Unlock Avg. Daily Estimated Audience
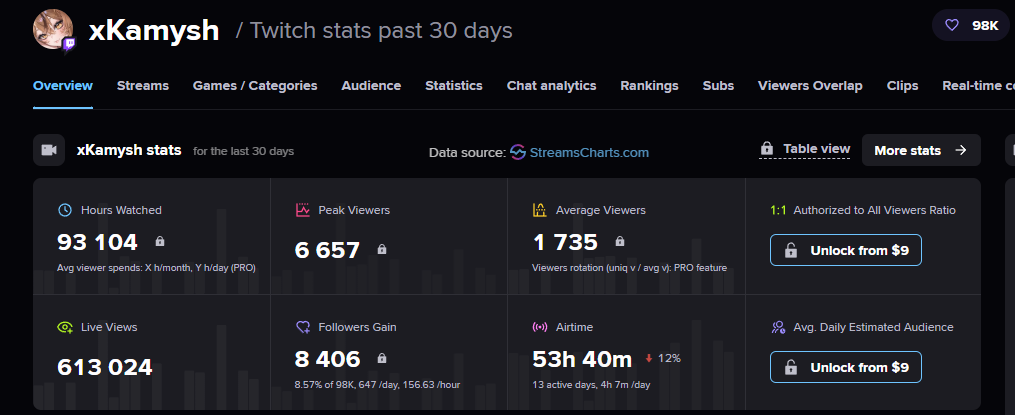1015x415 pixels. 845,367
